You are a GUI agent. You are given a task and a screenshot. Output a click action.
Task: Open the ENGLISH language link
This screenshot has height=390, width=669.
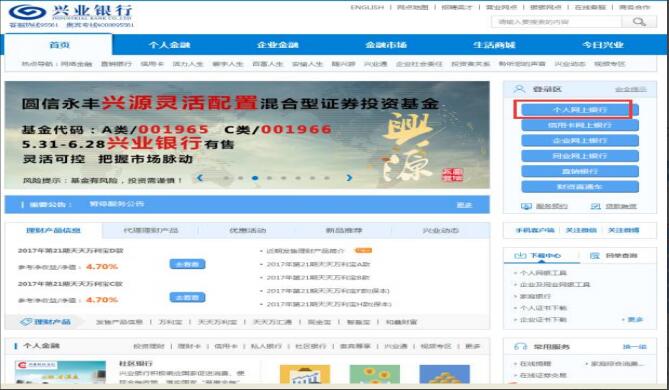(367, 7)
